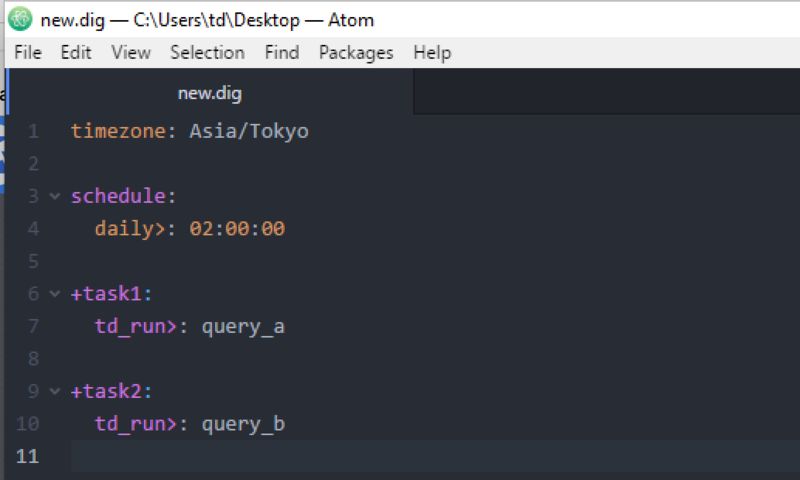Open the Packages menu
Screen dimensions: 800x480
(356, 53)
